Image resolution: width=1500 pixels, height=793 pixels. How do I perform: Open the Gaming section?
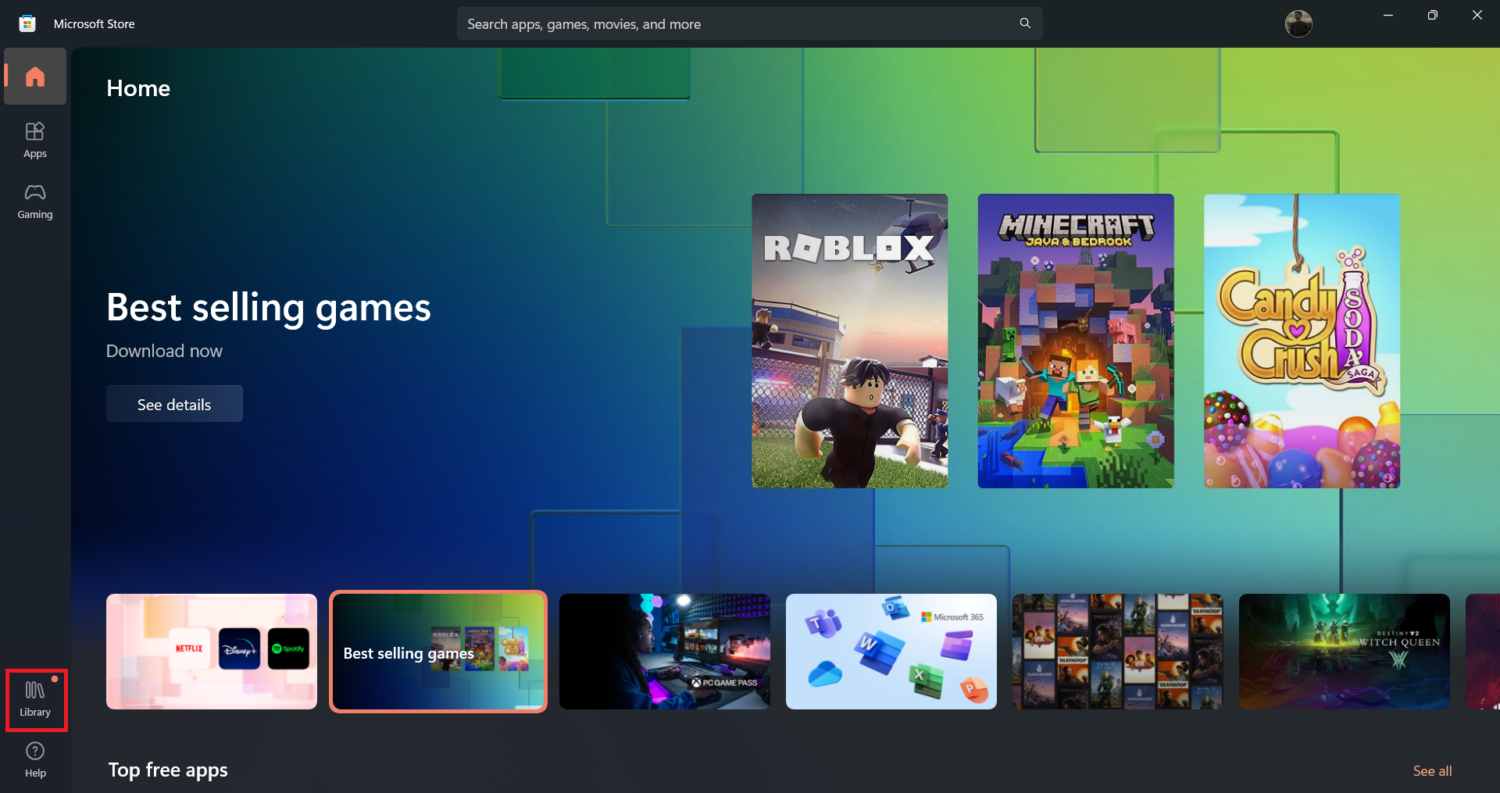pos(35,201)
